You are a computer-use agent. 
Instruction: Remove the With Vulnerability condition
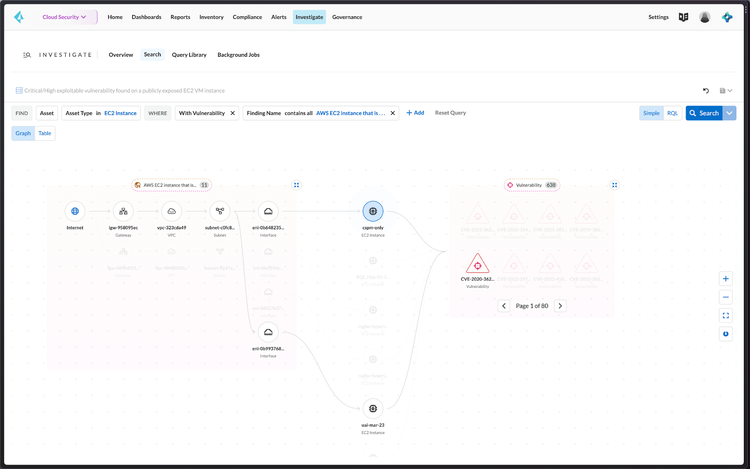pyautogui.click(x=233, y=113)
